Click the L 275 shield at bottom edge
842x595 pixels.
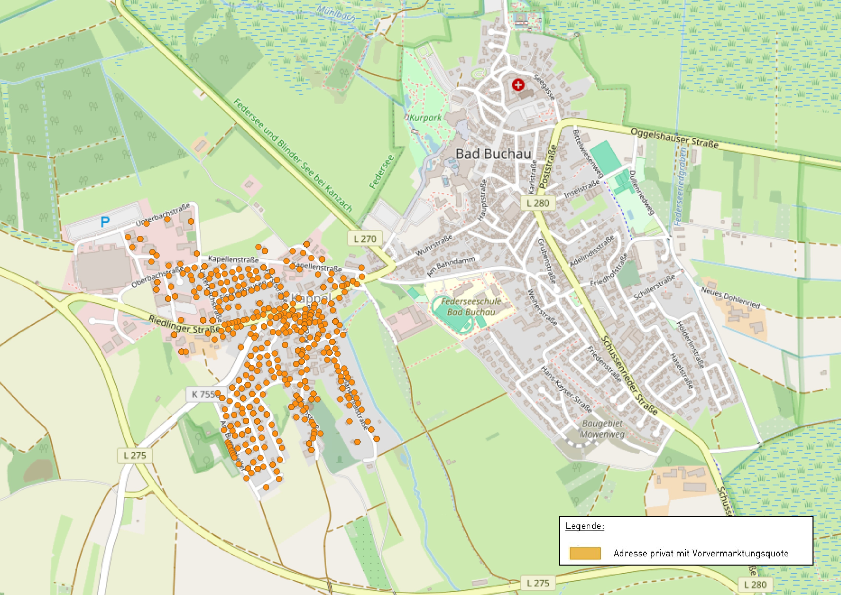pyautogui.click(x=538, y=583)
